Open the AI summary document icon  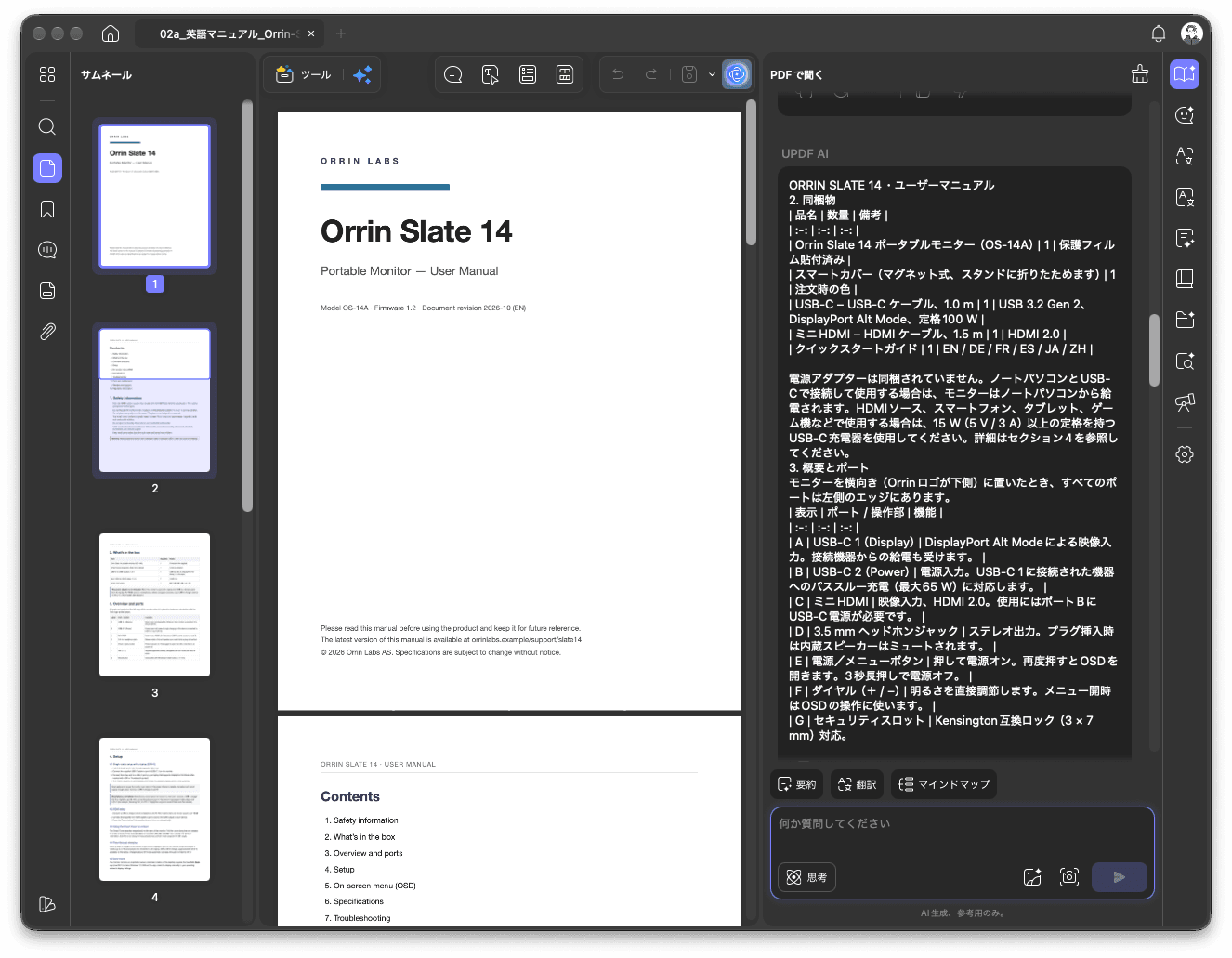(1185, 238)
